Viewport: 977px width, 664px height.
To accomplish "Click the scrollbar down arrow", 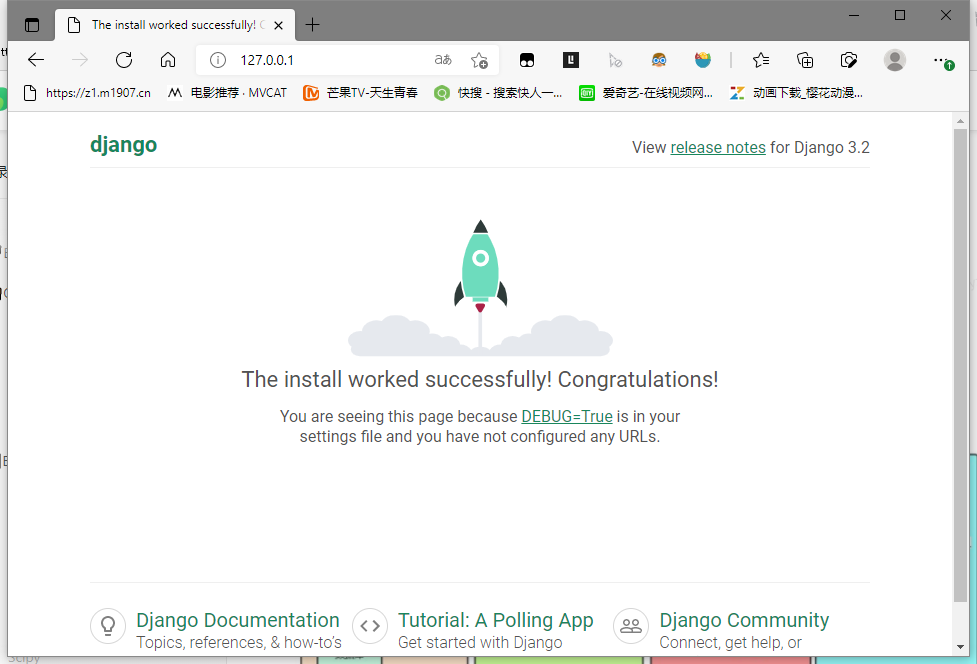I will (x=960, y=647).
